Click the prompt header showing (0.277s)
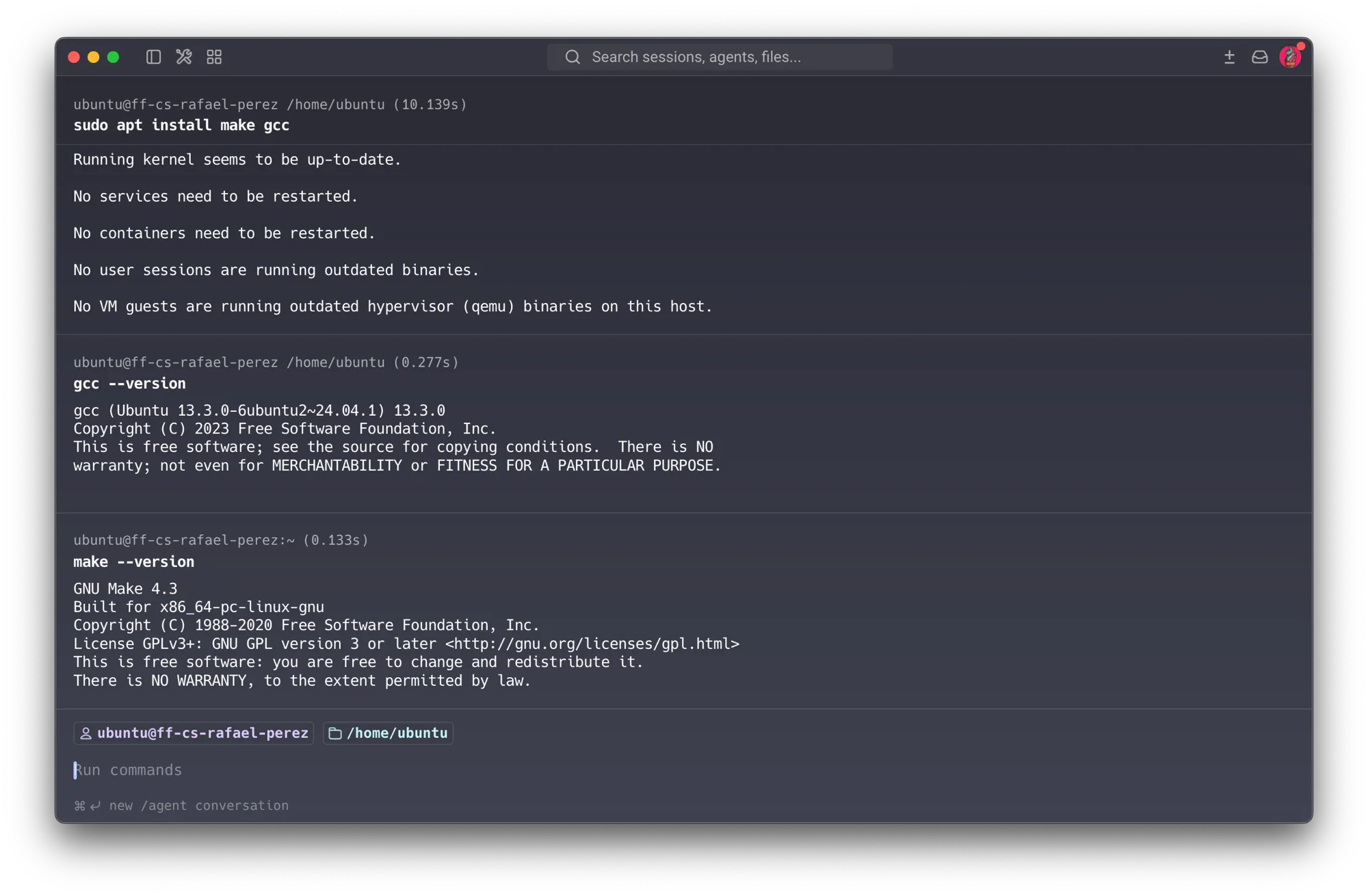The width and height of the screenshot is (1368, 896). [x=266, y=363]
